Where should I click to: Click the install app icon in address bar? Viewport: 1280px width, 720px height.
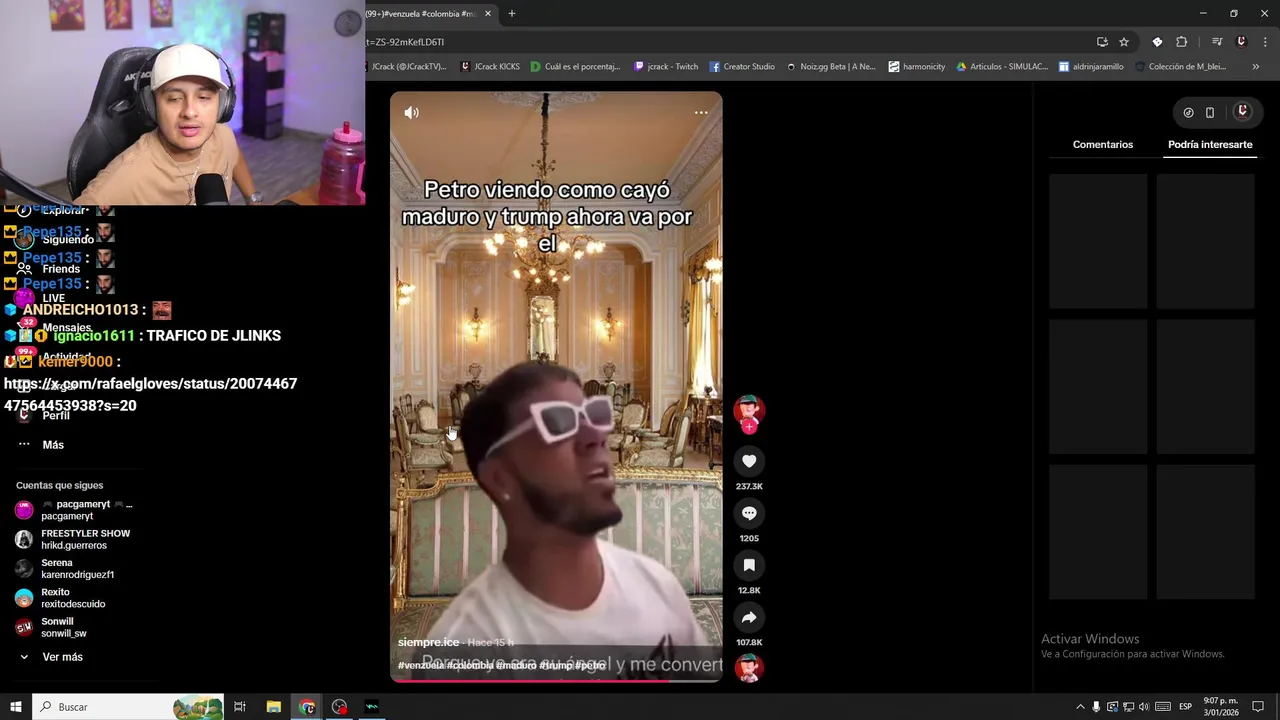coord(1102,42)
